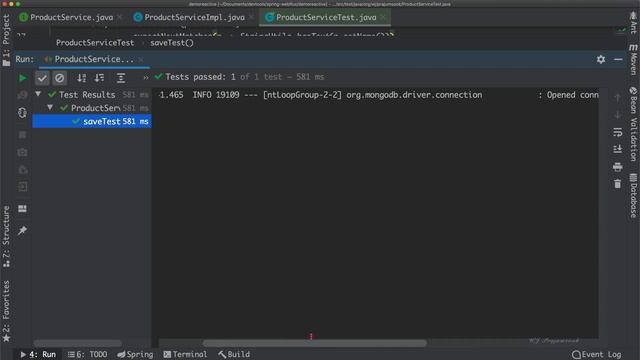The width and height of the screenshot is (640, 360).
Task: Open the Maven side panel
Action: point(633,60)
